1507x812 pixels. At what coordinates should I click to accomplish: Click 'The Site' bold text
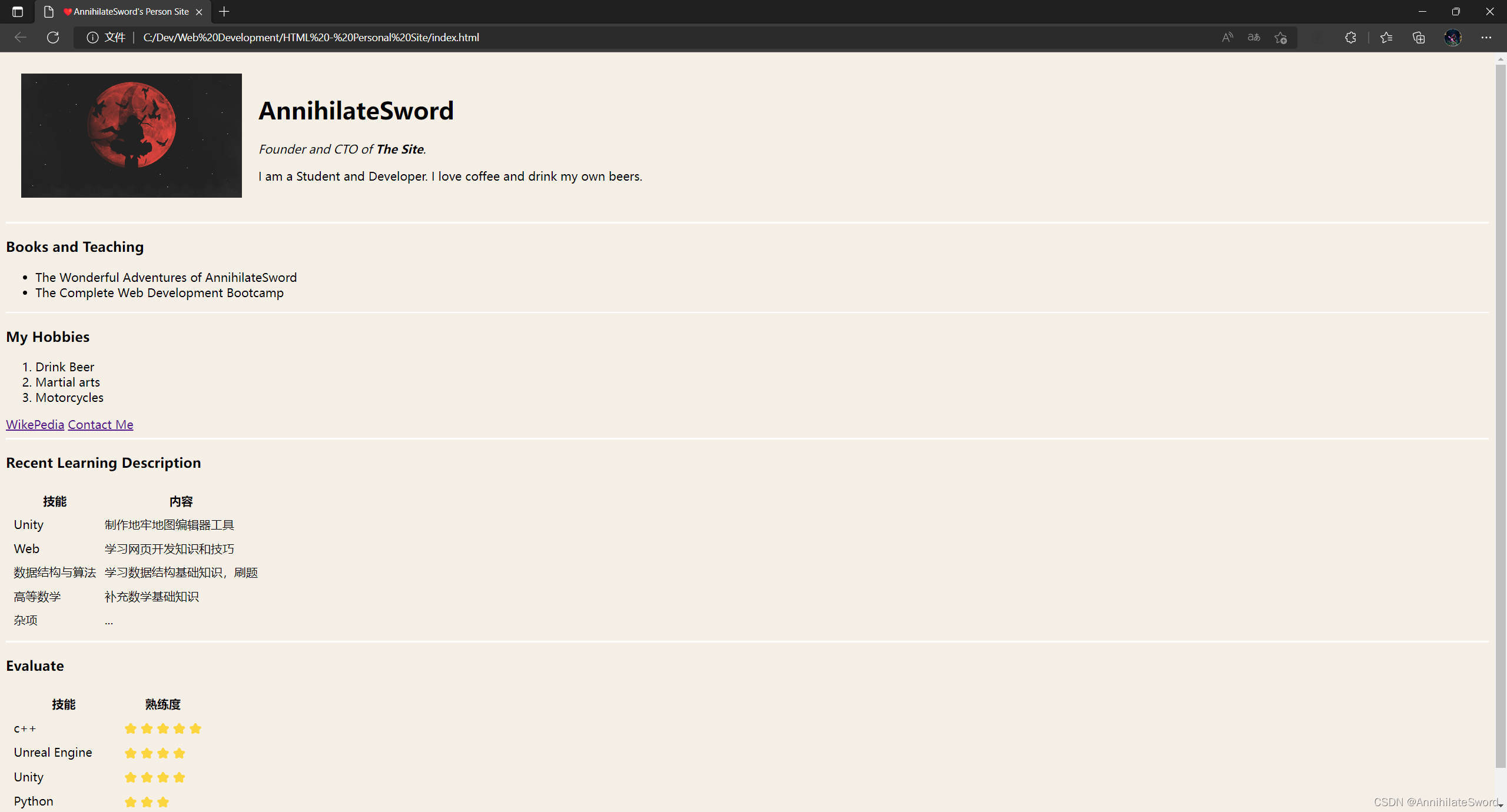(x=400, y=149)
